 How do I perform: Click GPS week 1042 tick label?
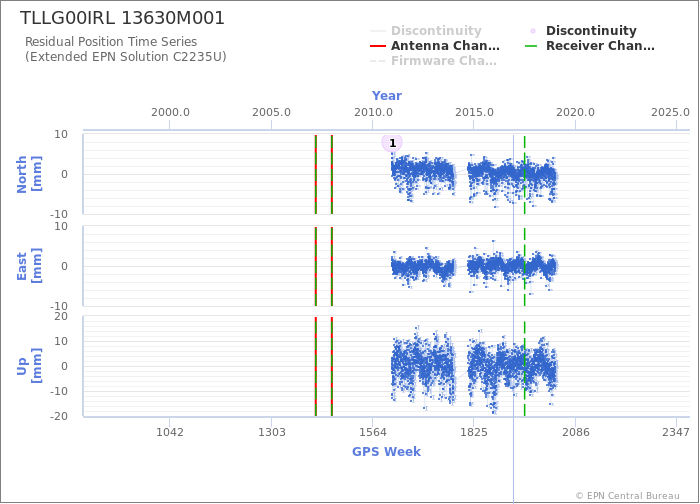tap(170, 432)
